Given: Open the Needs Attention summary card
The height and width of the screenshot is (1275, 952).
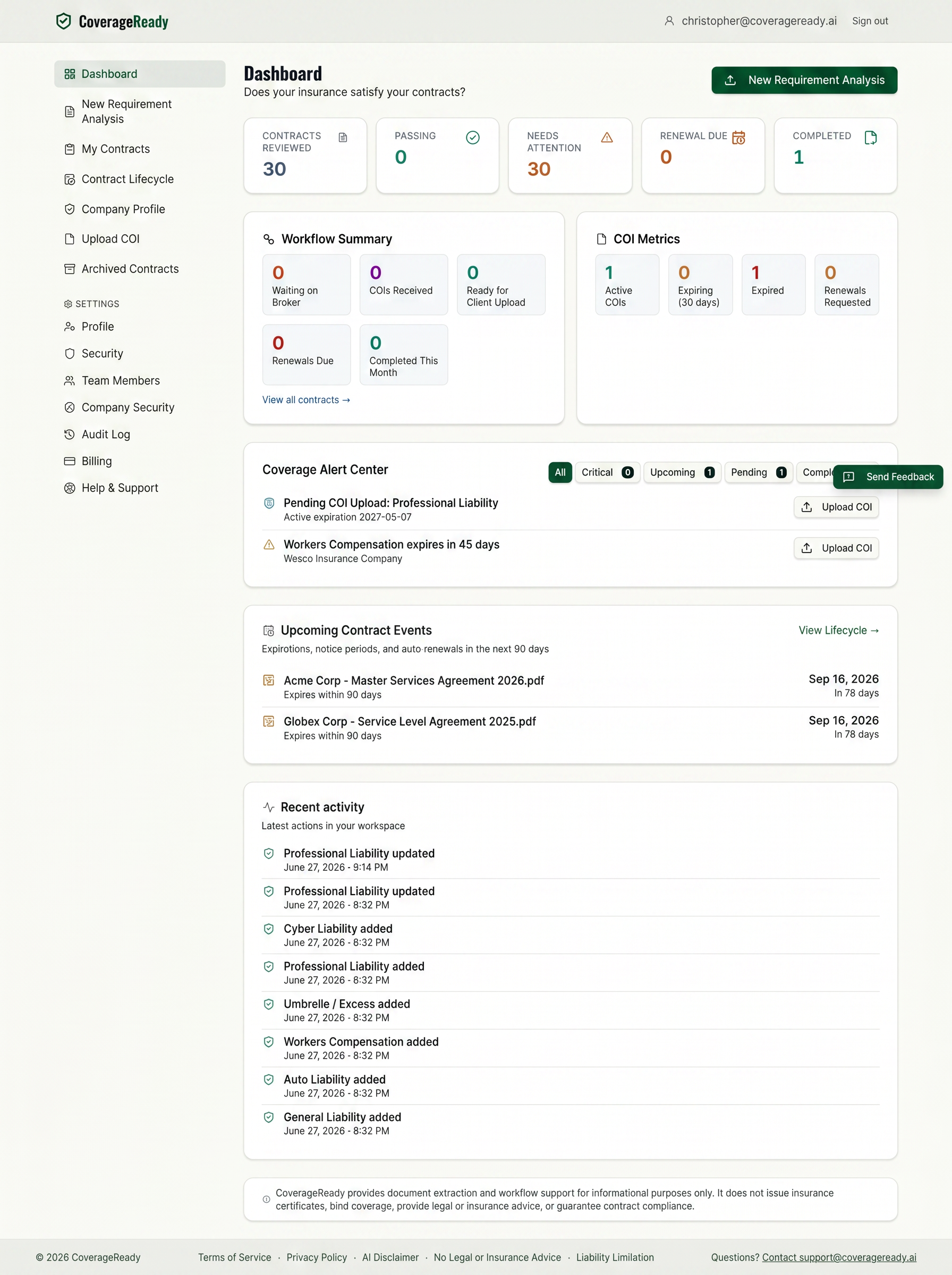Looking at the screenshot, I should coord(570,156).
